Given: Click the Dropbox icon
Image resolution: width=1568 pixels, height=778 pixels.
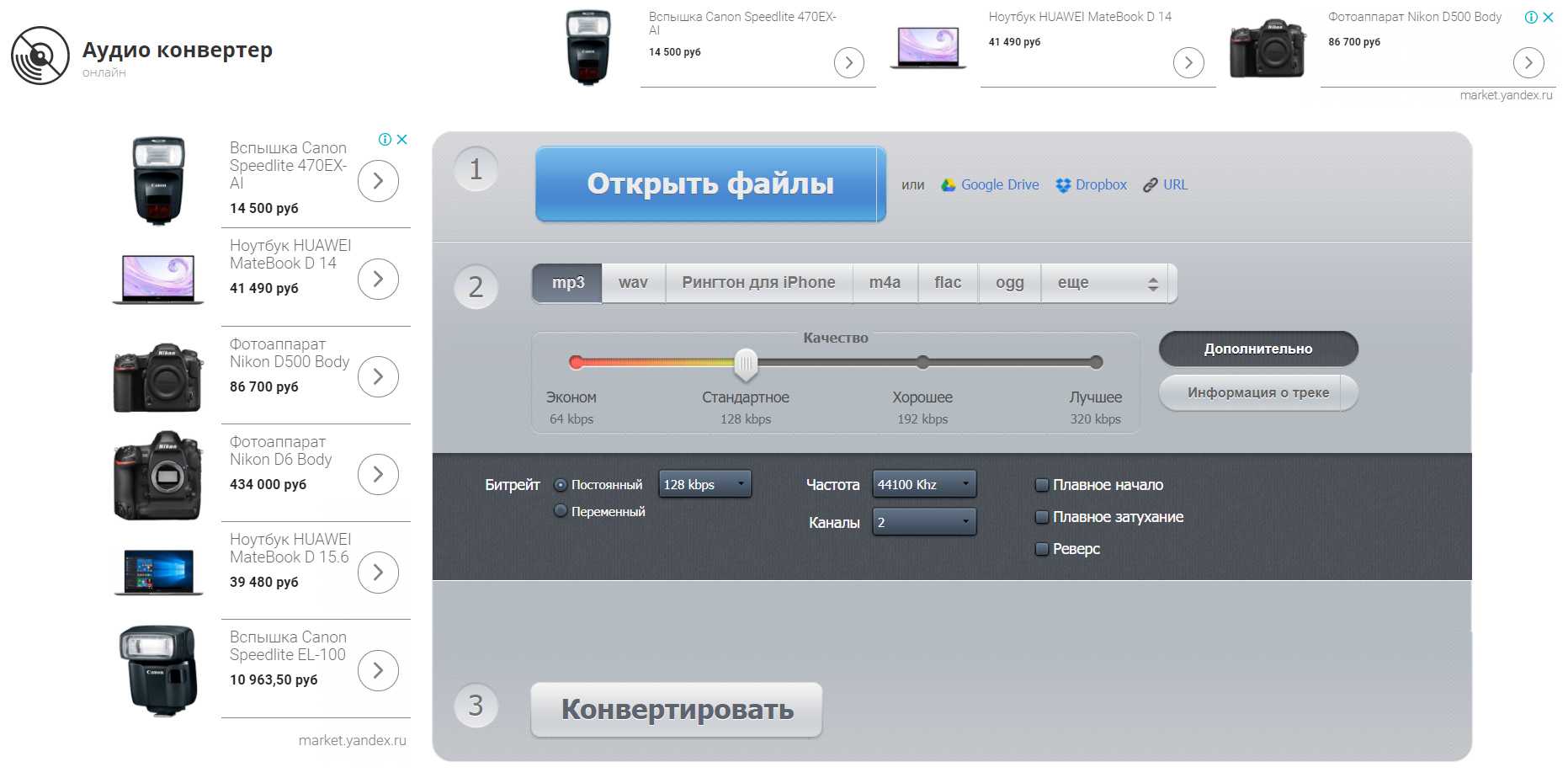Looking at the screenshot, I should click(1063, 185).
